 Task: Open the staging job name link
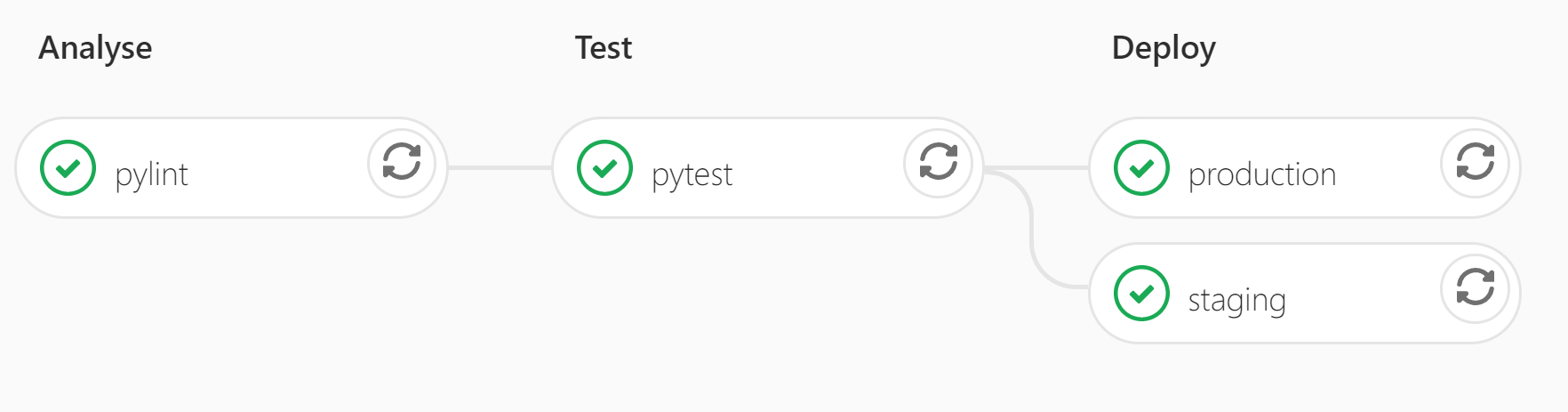1236,300
